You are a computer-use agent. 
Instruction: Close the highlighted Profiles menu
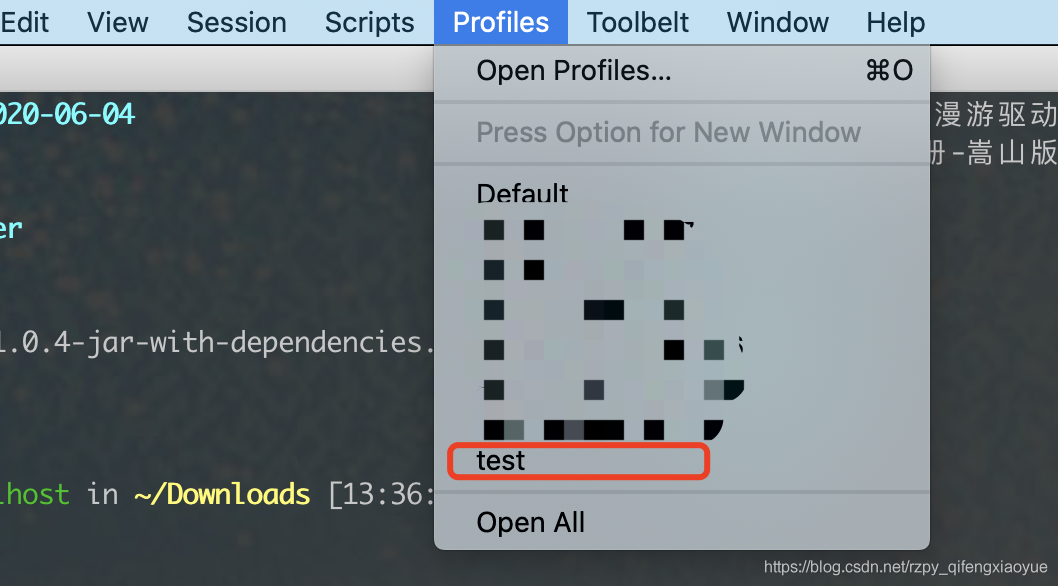[x=501, y=22]
